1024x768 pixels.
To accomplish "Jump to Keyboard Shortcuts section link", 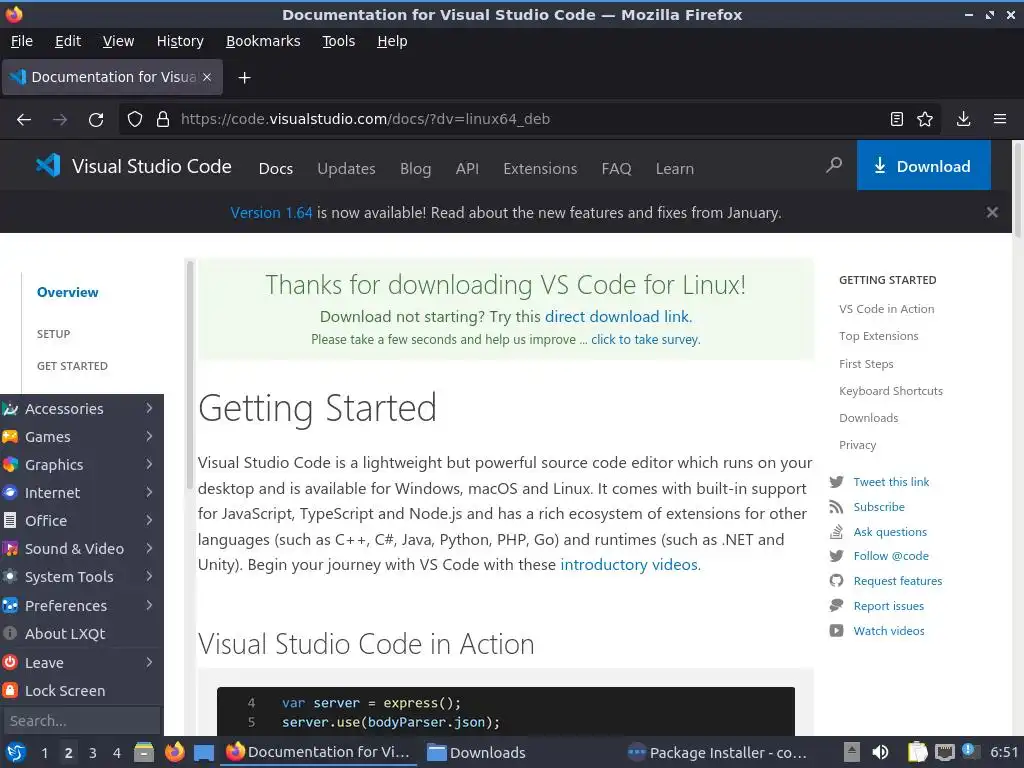I will click(891, 391).
